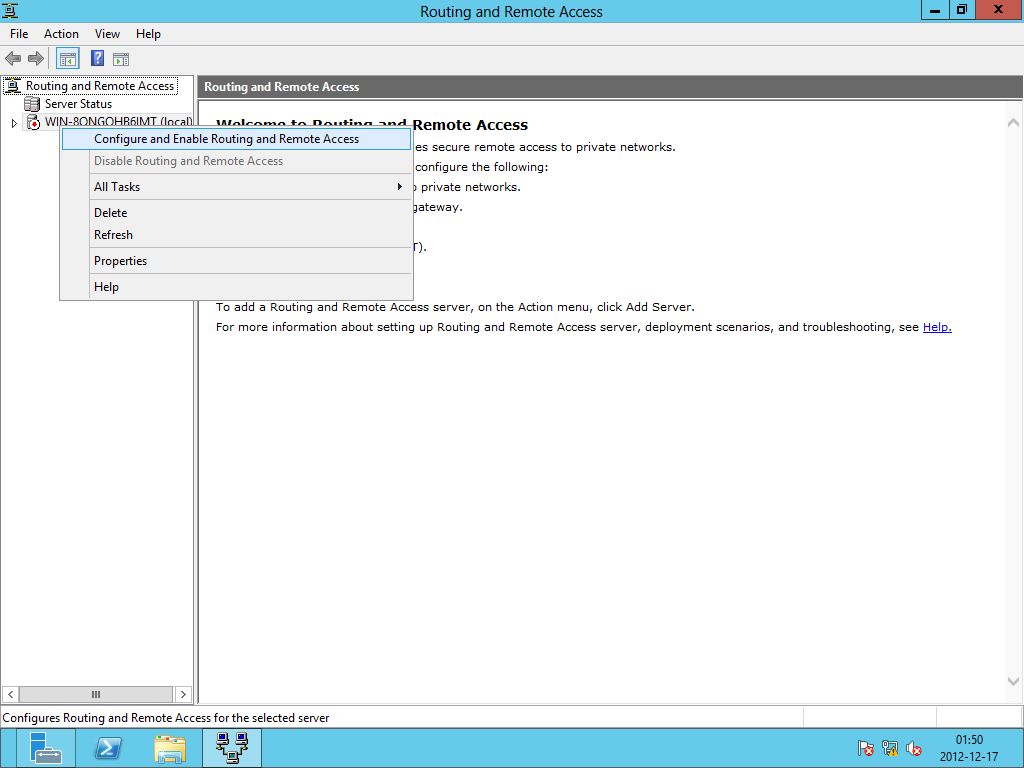This screenshot has width=1024, height=768.
Task: Open File Explorer from the taskbar
Action: [x=170, y=748]
